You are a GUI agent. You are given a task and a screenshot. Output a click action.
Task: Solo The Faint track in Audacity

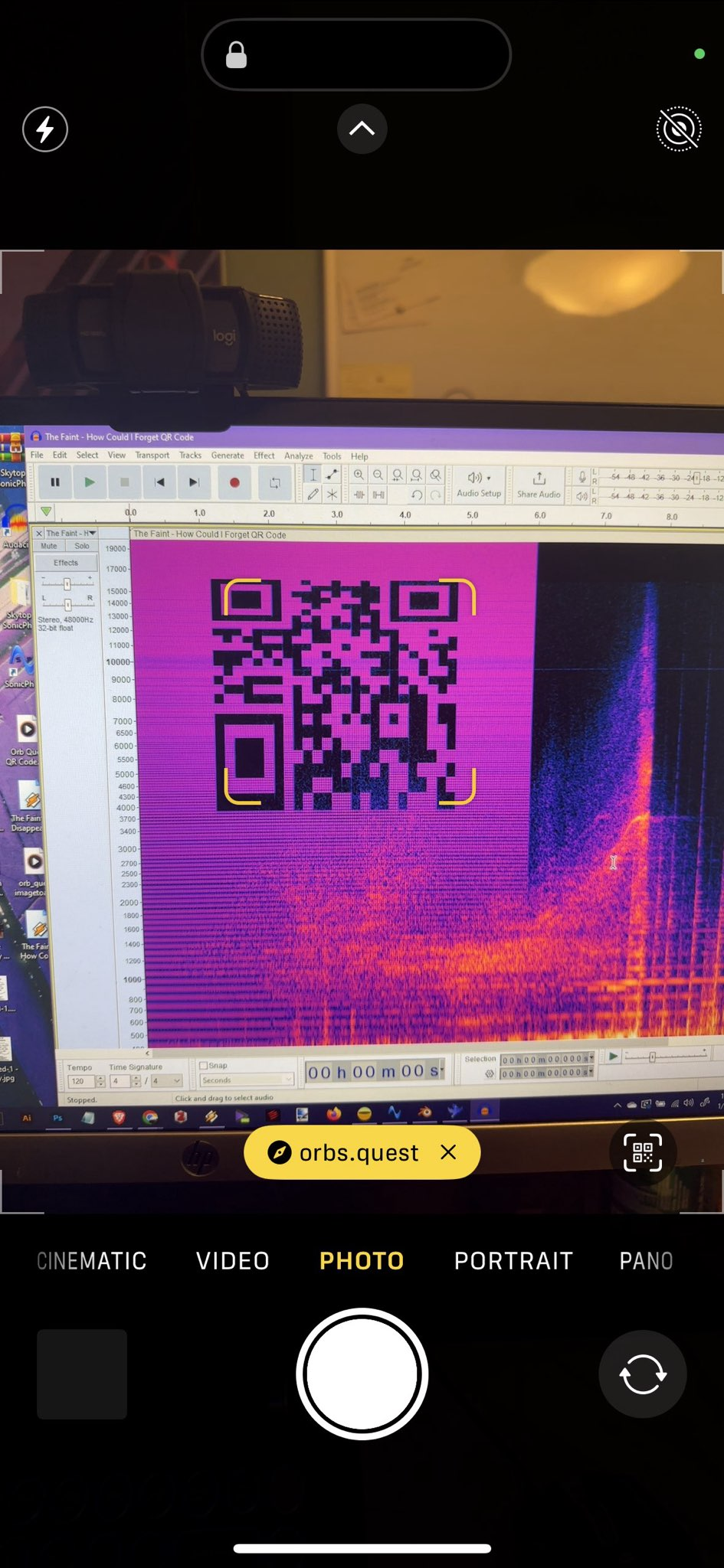coord(82,546)
